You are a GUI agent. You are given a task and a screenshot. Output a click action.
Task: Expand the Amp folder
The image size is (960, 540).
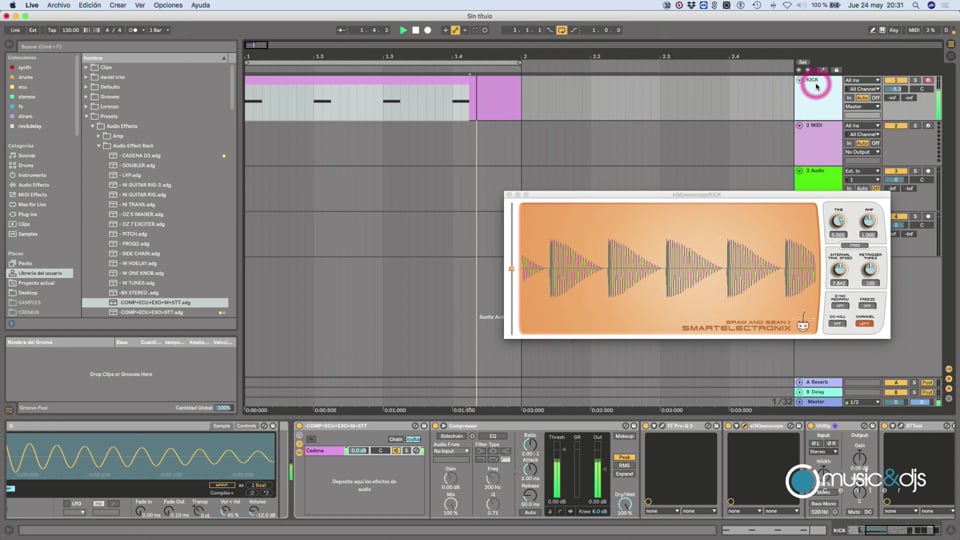coord(99,136)
